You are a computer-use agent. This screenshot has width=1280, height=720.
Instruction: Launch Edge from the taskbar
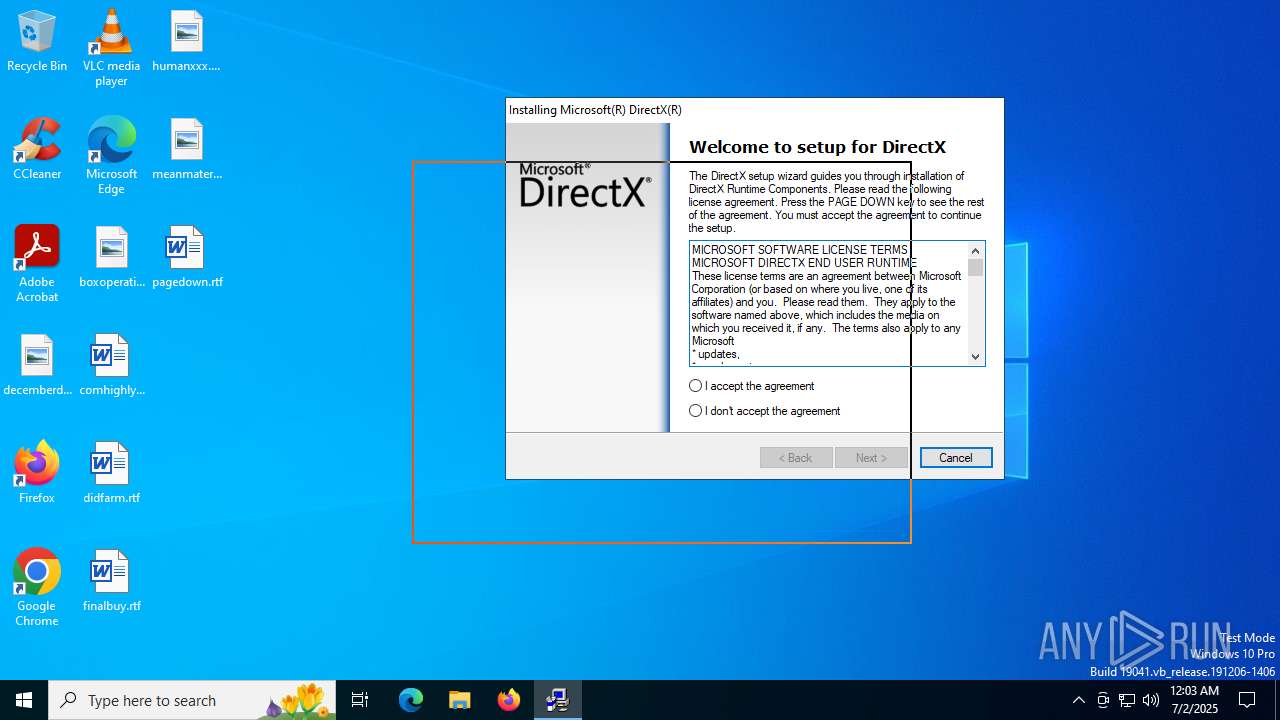[x=411, y=700]
